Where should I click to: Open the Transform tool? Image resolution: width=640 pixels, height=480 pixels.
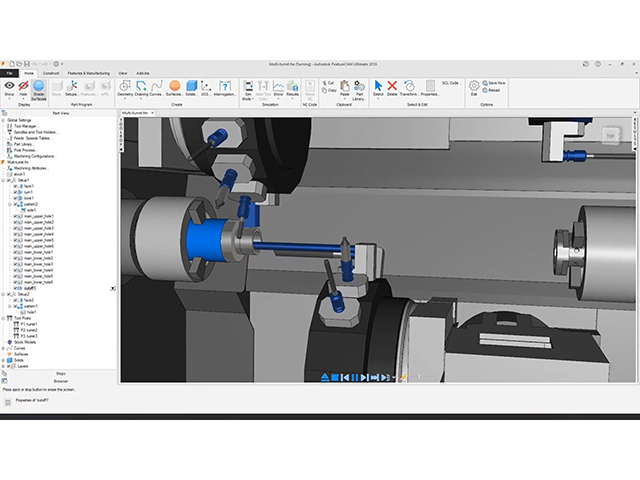409,89
